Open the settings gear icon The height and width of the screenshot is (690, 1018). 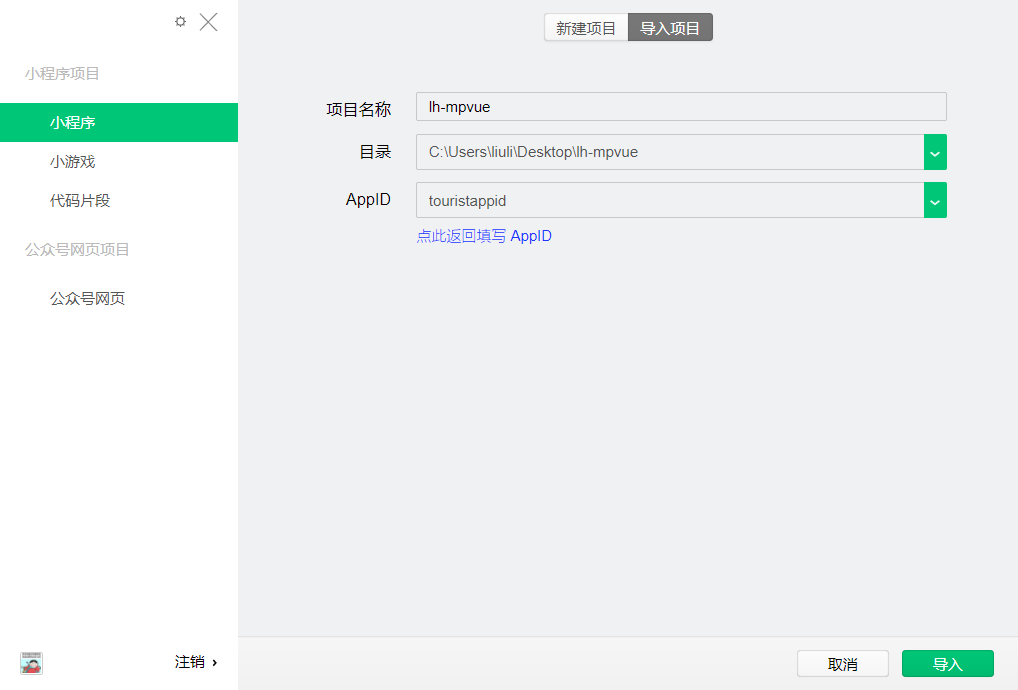(x=180, y=21)
